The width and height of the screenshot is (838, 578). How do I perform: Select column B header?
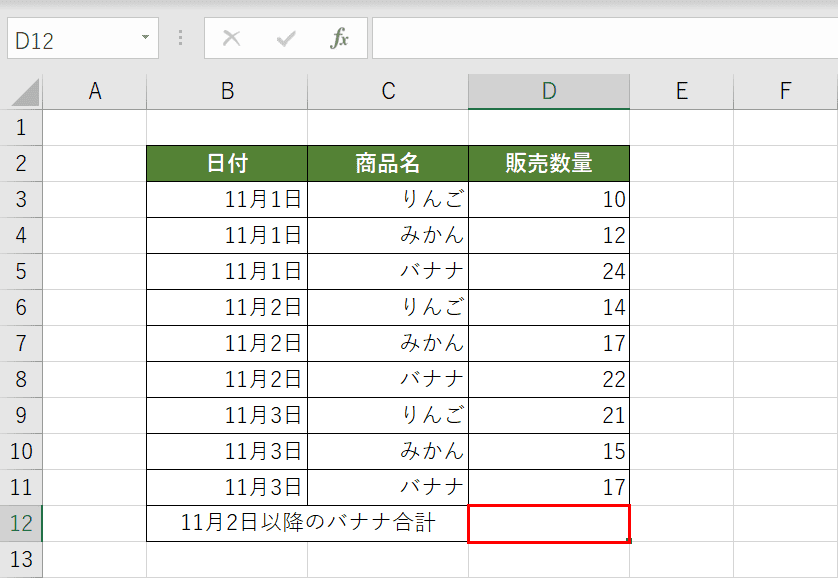(x=227, y=91)
